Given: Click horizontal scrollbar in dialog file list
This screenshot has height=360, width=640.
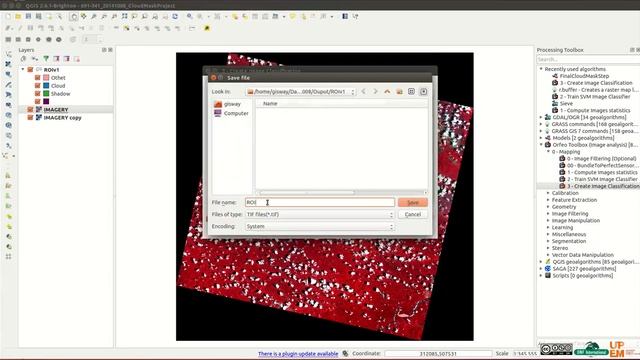Looking at the screenshot, I should tap(307, 192).
